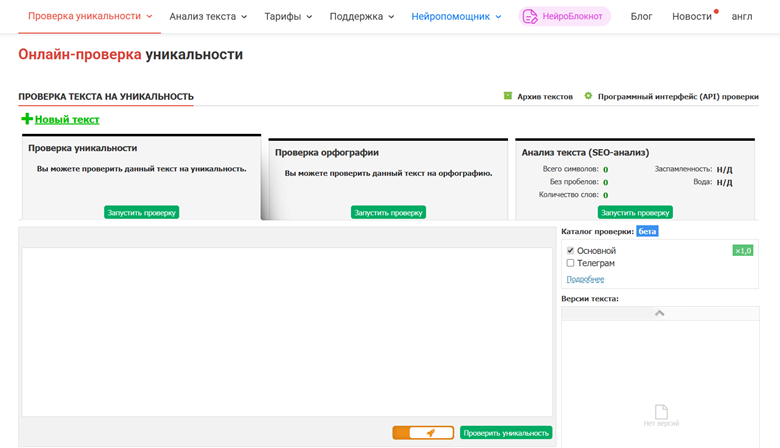This screenshot has height=448, width=780.
Task: Go to the Блог page
Action: pos(641,16)
